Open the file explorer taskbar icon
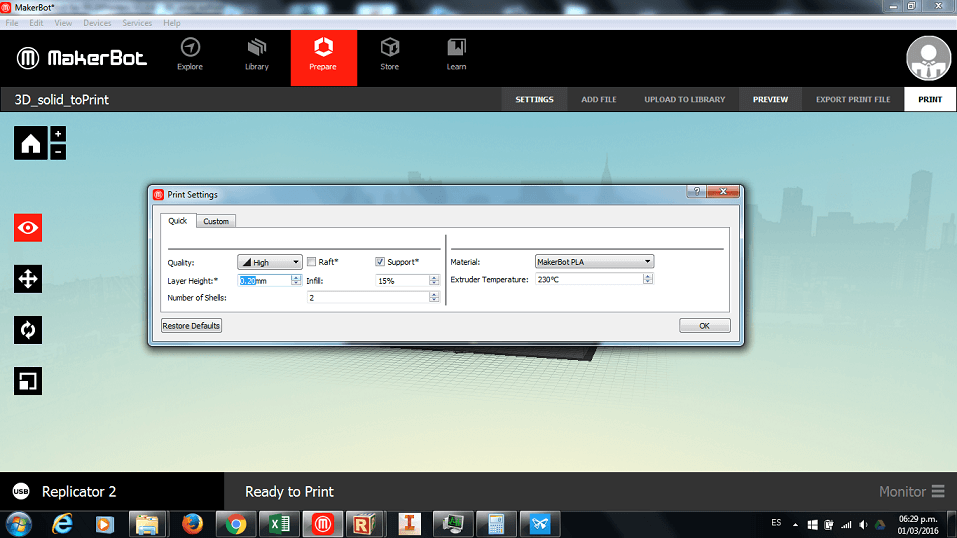 pyautogui.click(x=147, y=524)
